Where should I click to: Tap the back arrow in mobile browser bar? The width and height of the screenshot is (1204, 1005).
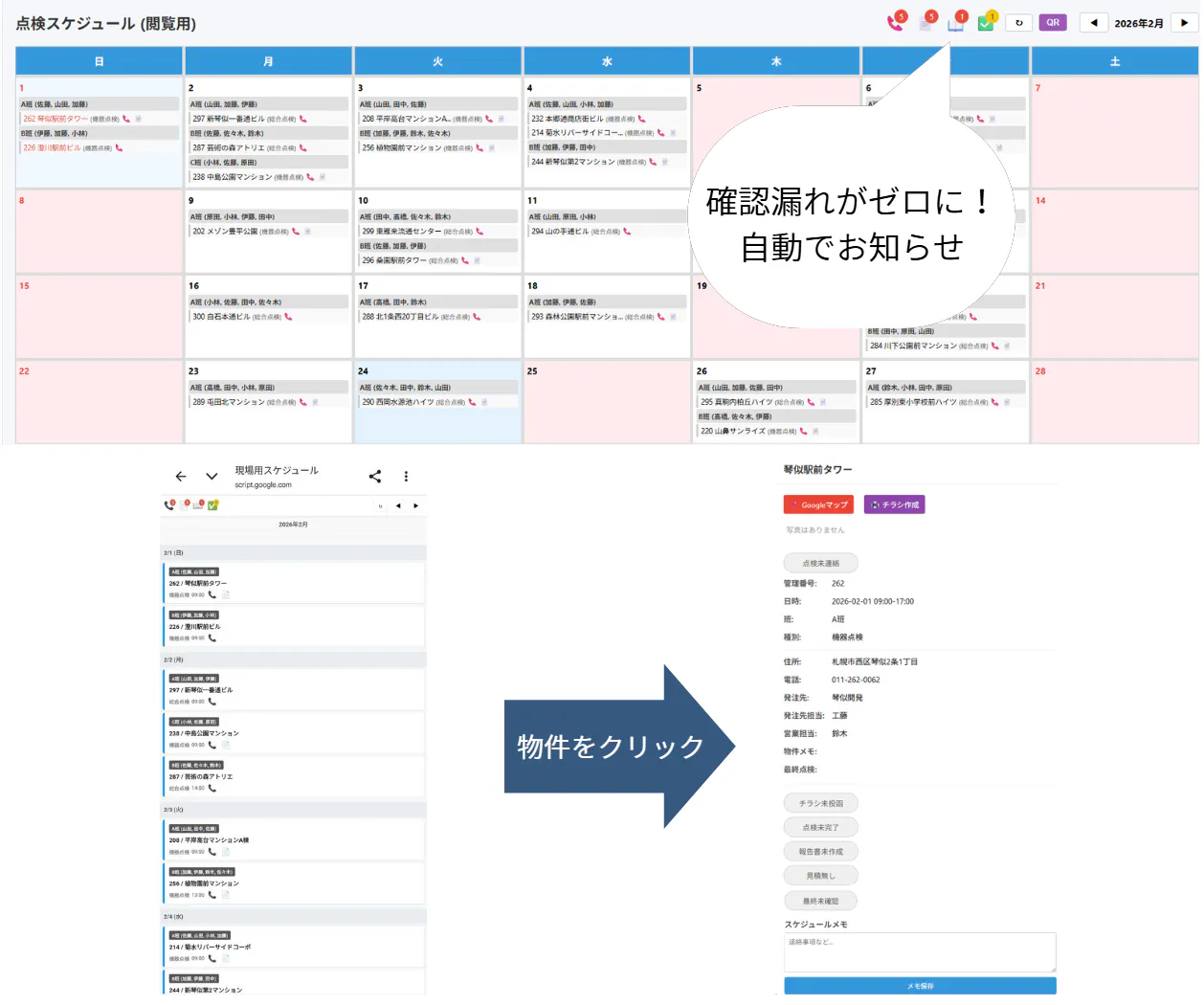pos(181,477)
